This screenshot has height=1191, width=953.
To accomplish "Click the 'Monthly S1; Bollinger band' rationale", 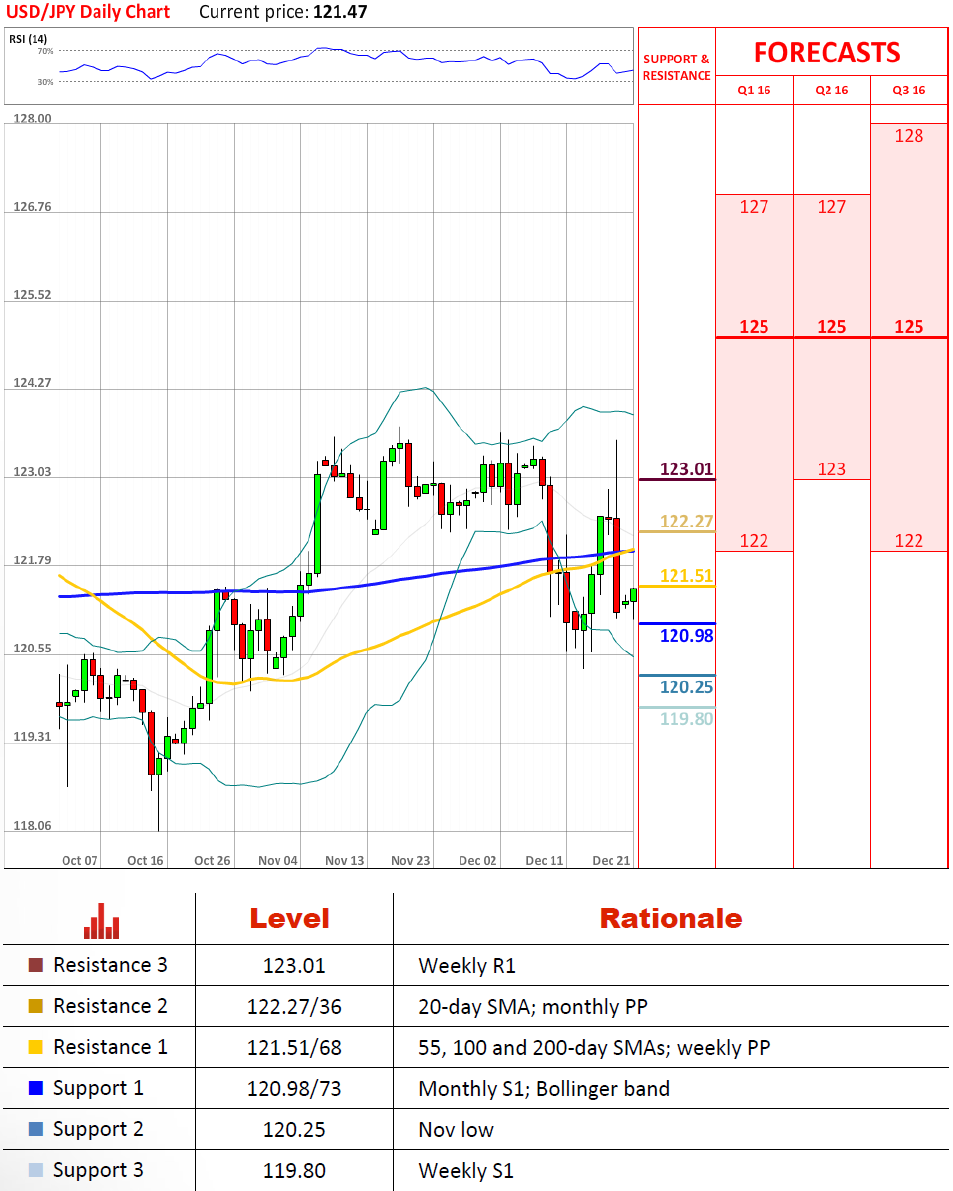I will point(544,1089).
